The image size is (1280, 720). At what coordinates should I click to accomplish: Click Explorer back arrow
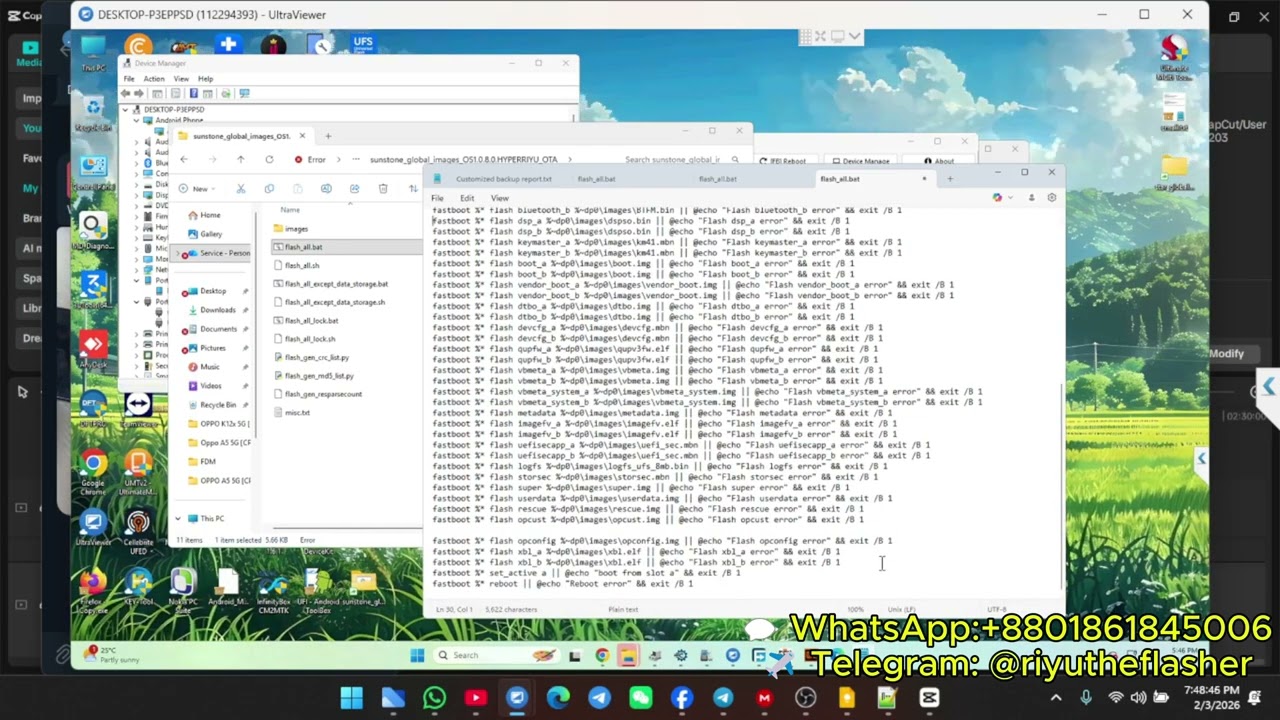pos(183,160)
